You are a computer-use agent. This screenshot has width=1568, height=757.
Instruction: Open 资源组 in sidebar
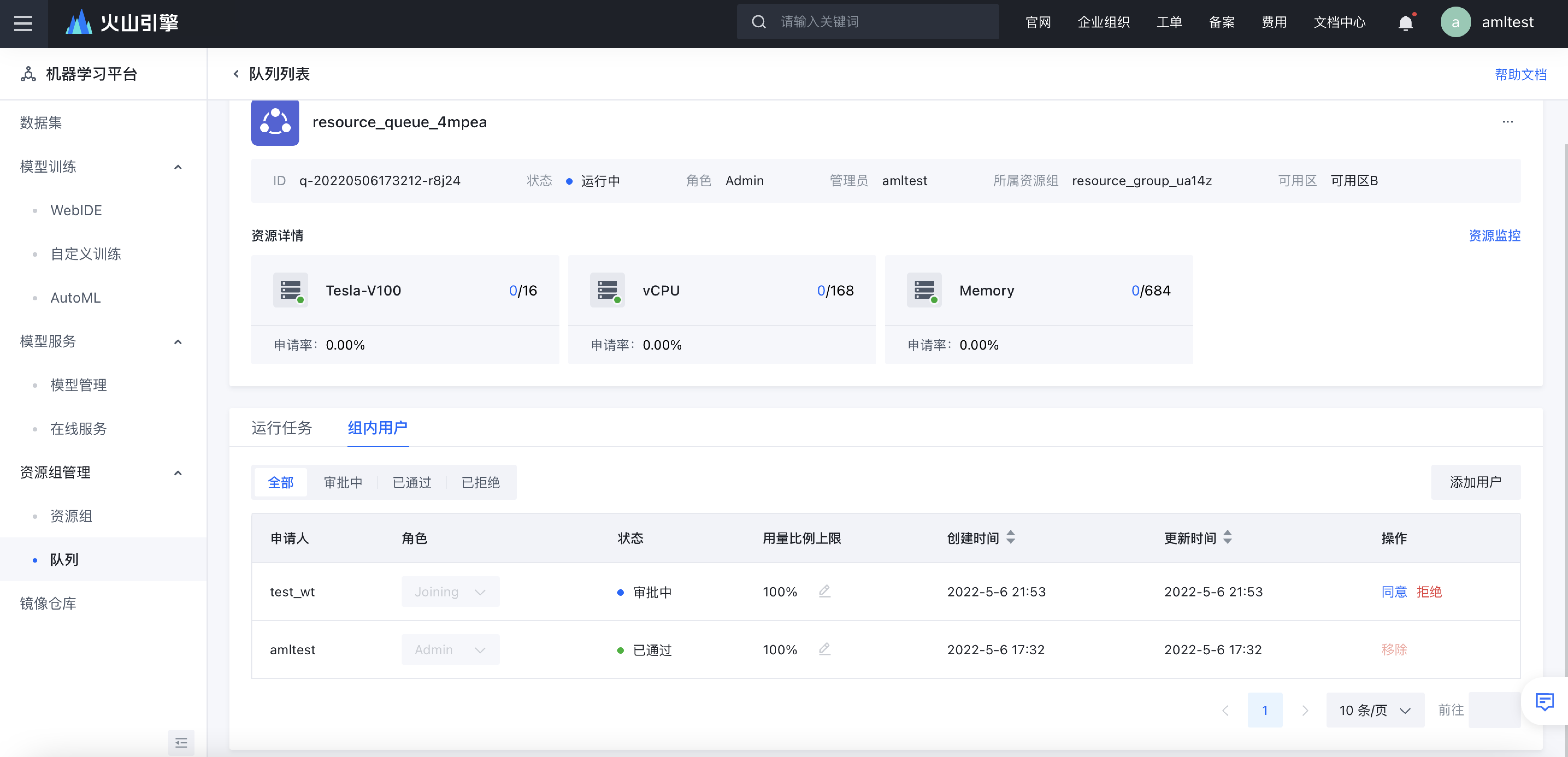[x=71, y=516]
